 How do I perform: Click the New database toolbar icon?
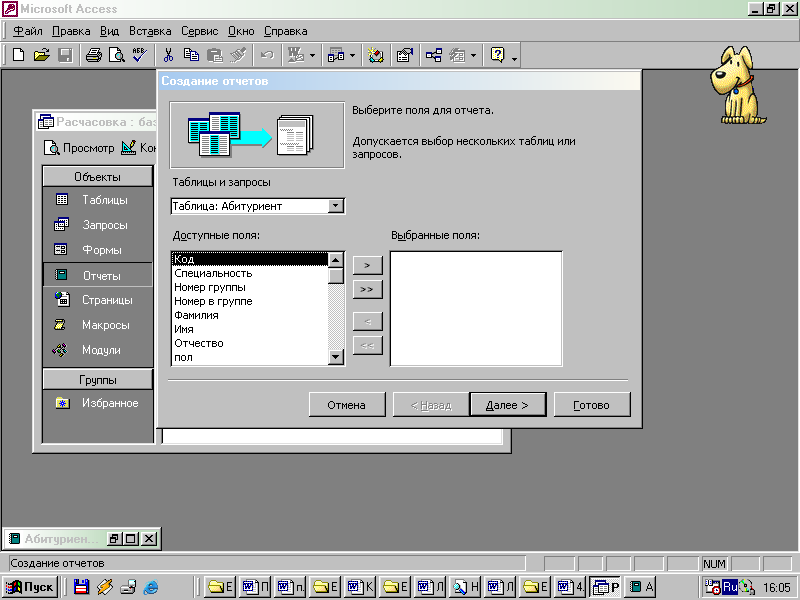18,55
